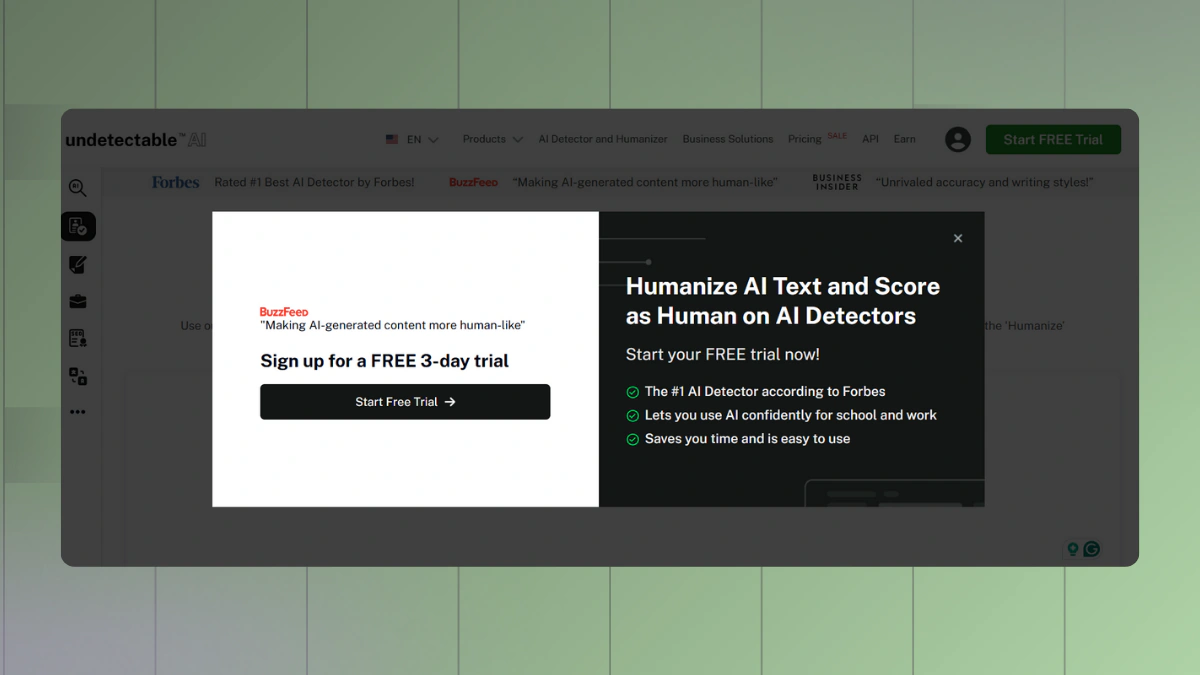Open the user profile avatar icon
This screenshot has height=675, width=1200.
(x=957, y=140)
